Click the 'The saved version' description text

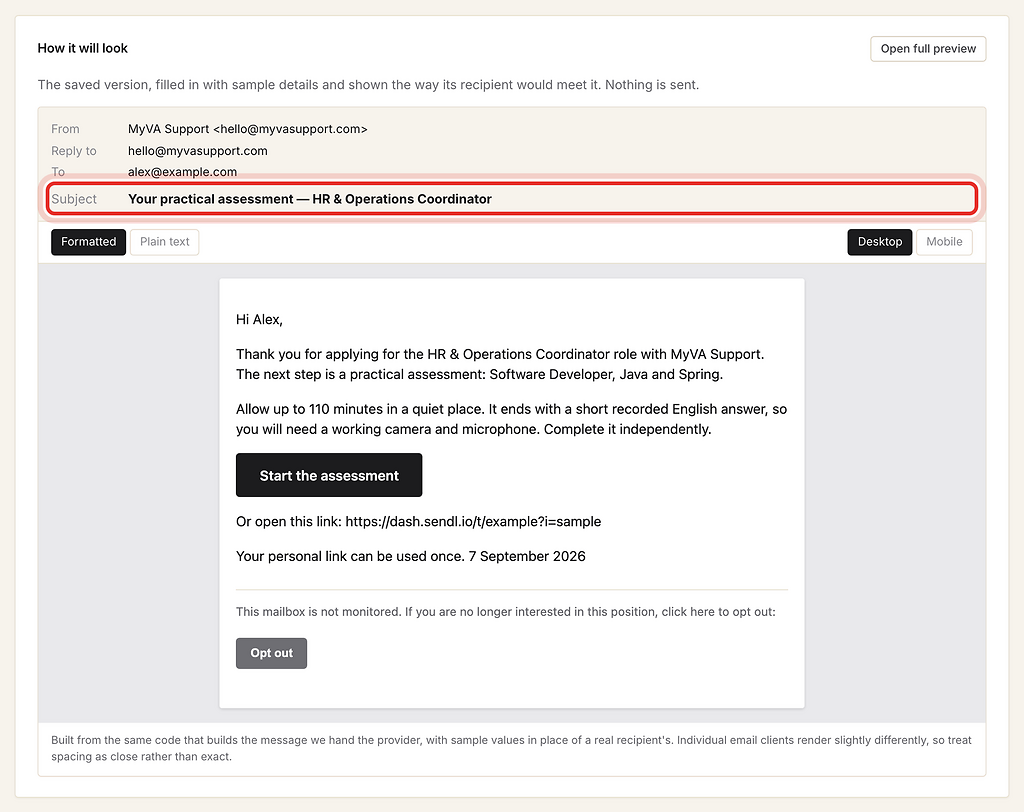pyautogui.click(x=368, y=85)
